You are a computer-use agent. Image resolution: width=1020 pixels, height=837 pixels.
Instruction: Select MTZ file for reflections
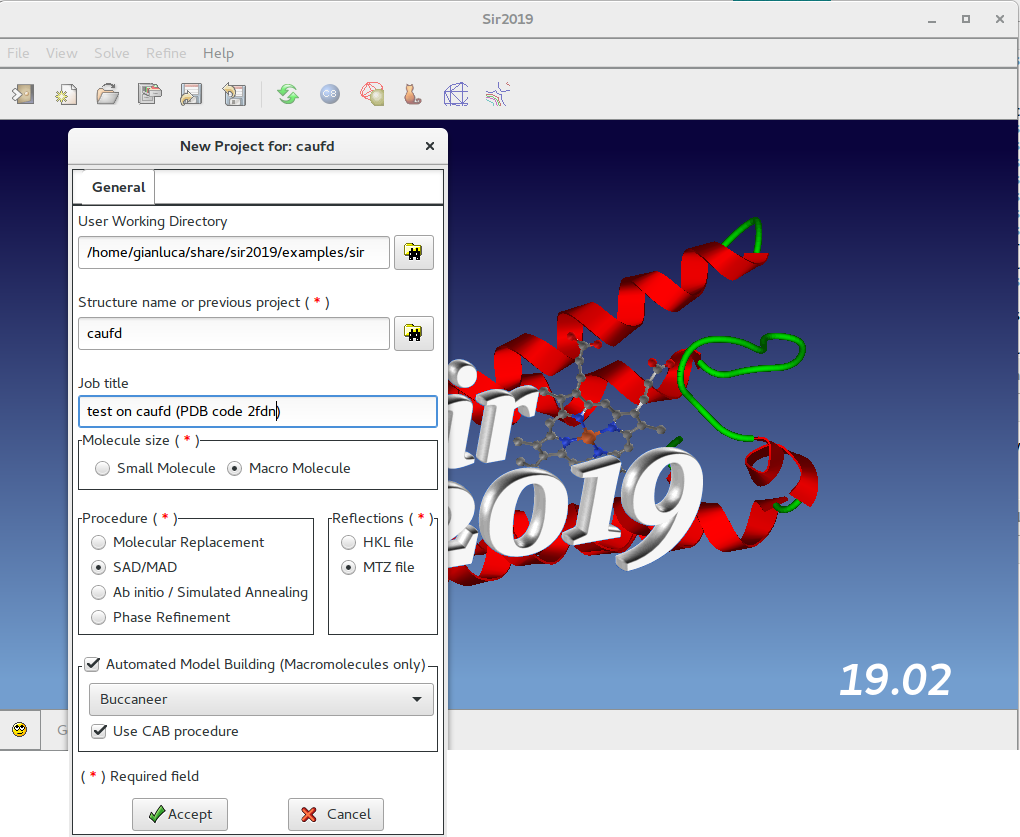coord(349,568)
